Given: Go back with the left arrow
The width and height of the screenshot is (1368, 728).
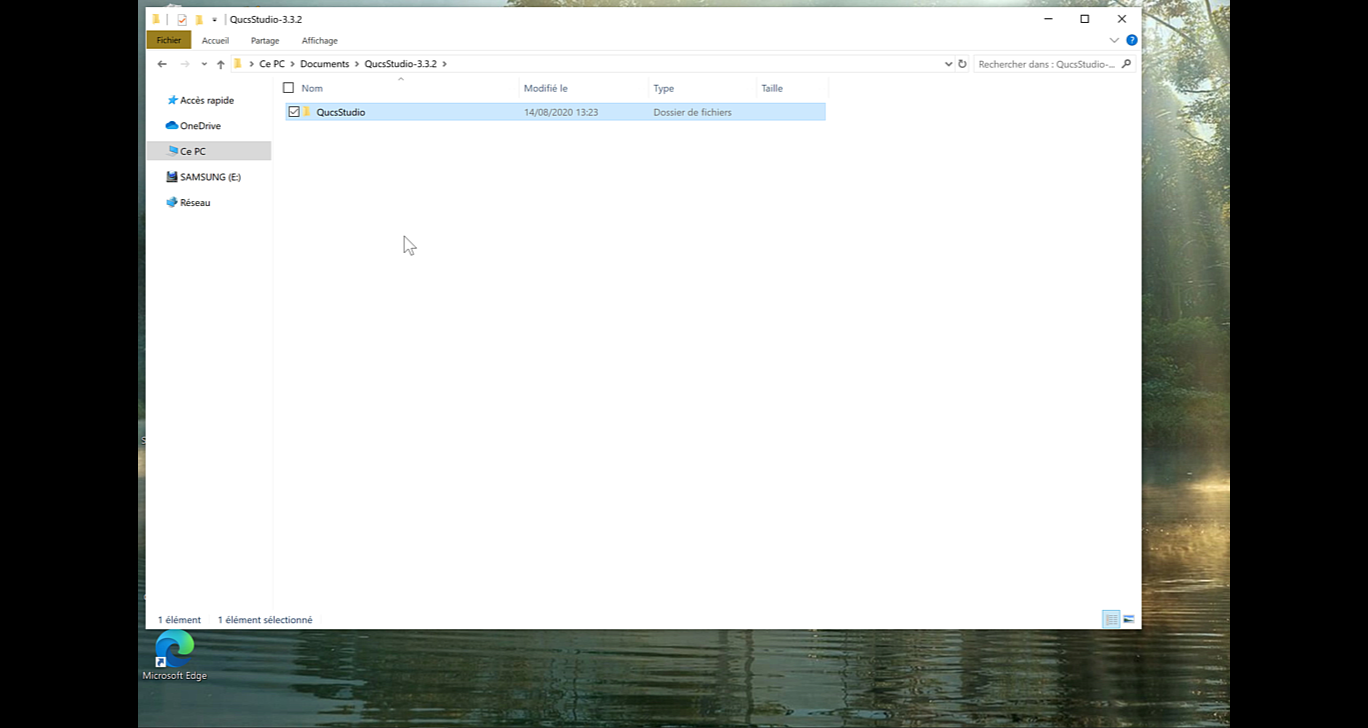Looking at the screenshot, I should [x=162, y=64].
